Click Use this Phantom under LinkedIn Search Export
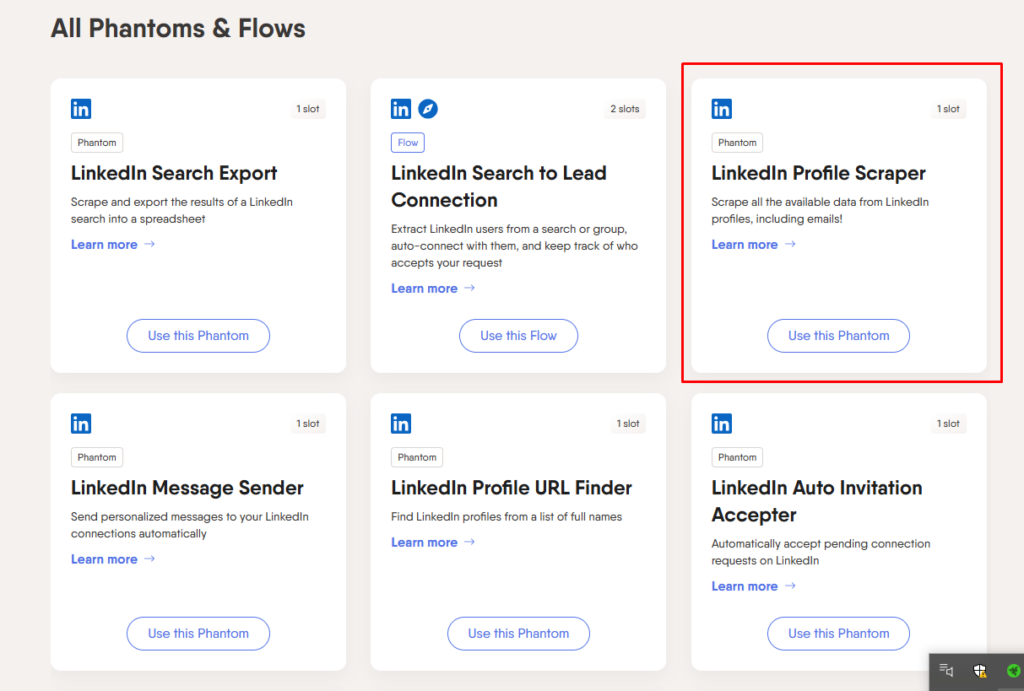Viewport: 1024px width, 691px height. pyautogui.click(x=198, y=336)
